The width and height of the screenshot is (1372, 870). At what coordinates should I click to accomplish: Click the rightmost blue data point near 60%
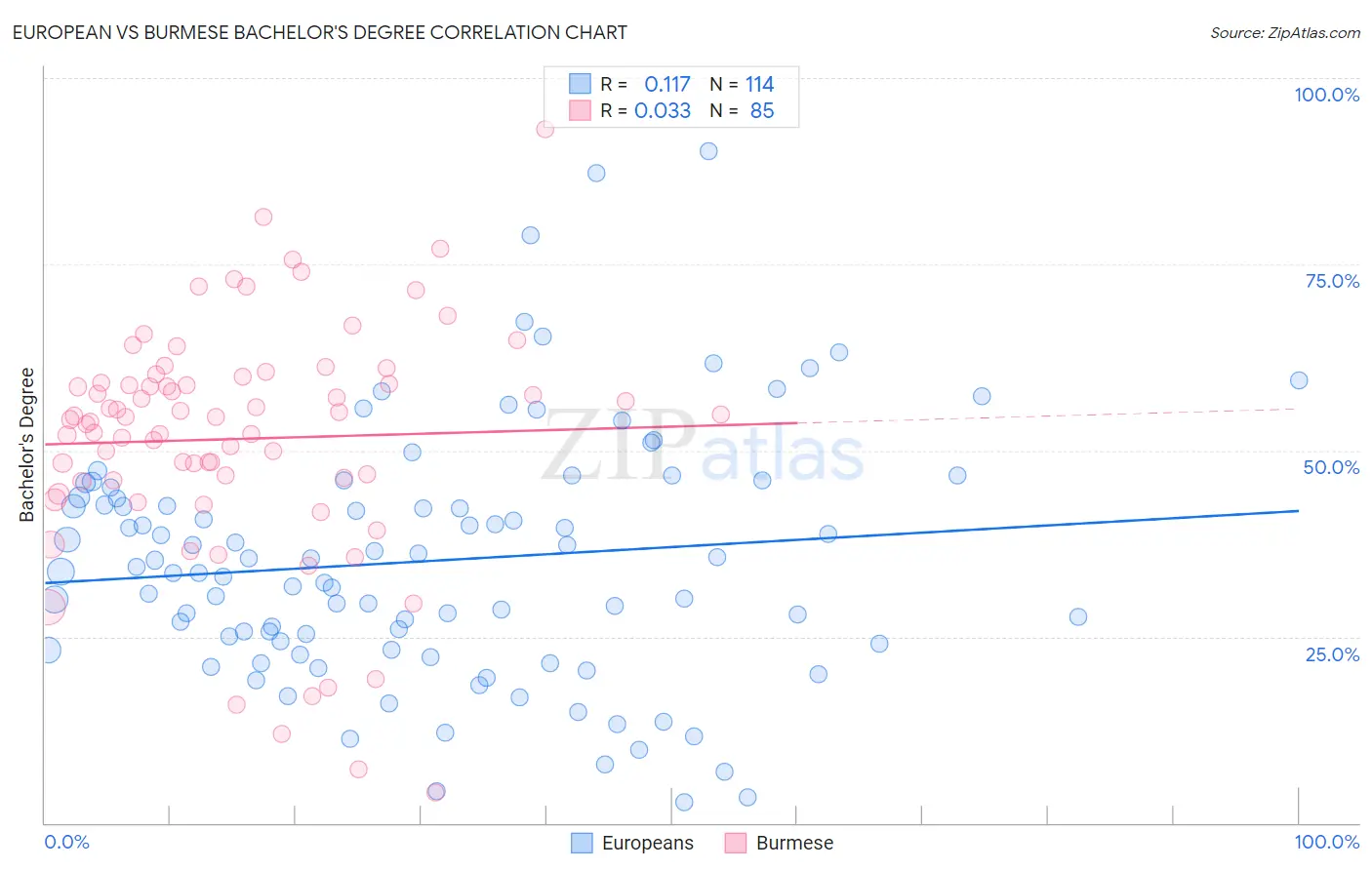[x=1299, y=380]
